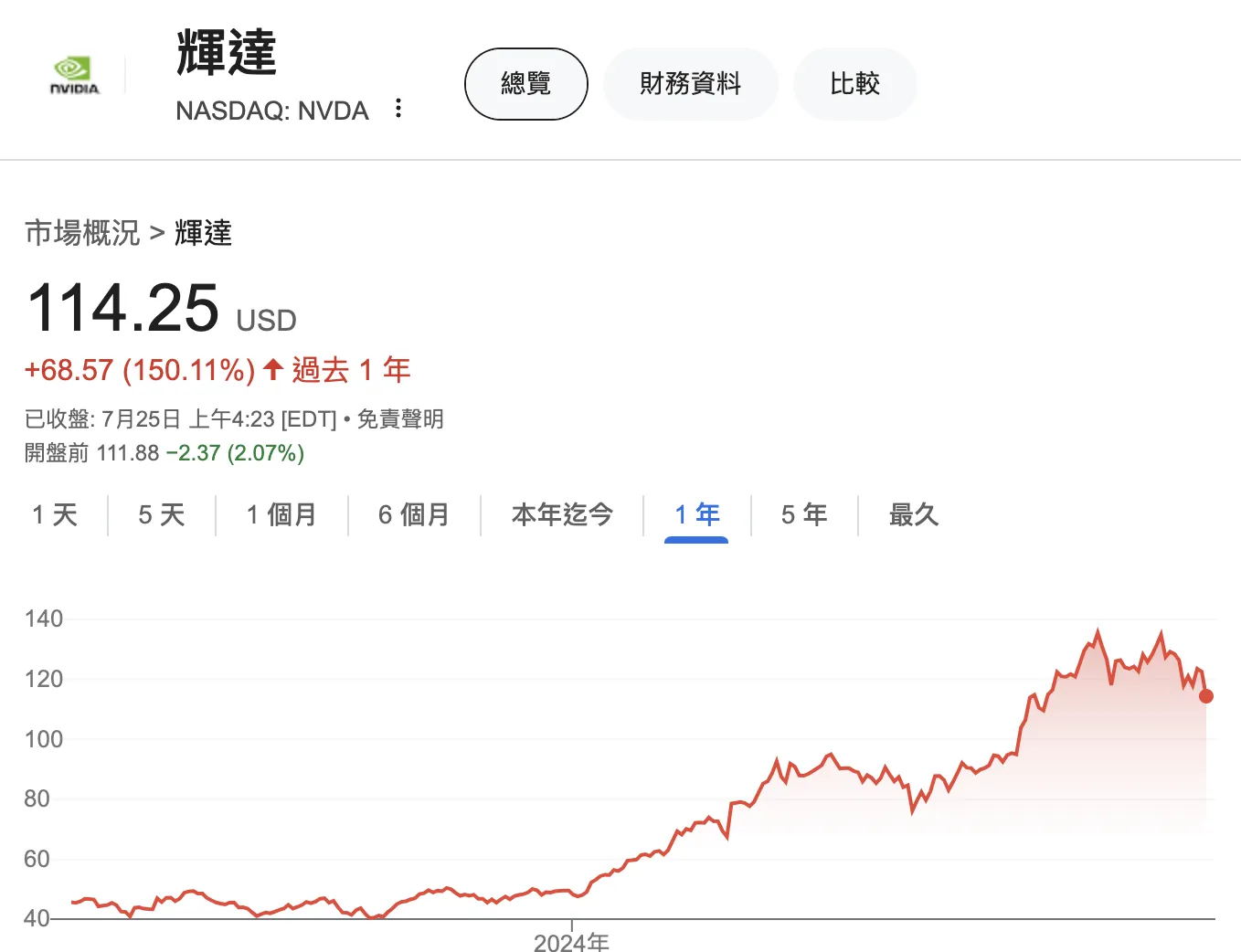This screenshot has height=952, width=1241.
Task: Select 本年迄今 year-to-date range
Action: point(562,515)
